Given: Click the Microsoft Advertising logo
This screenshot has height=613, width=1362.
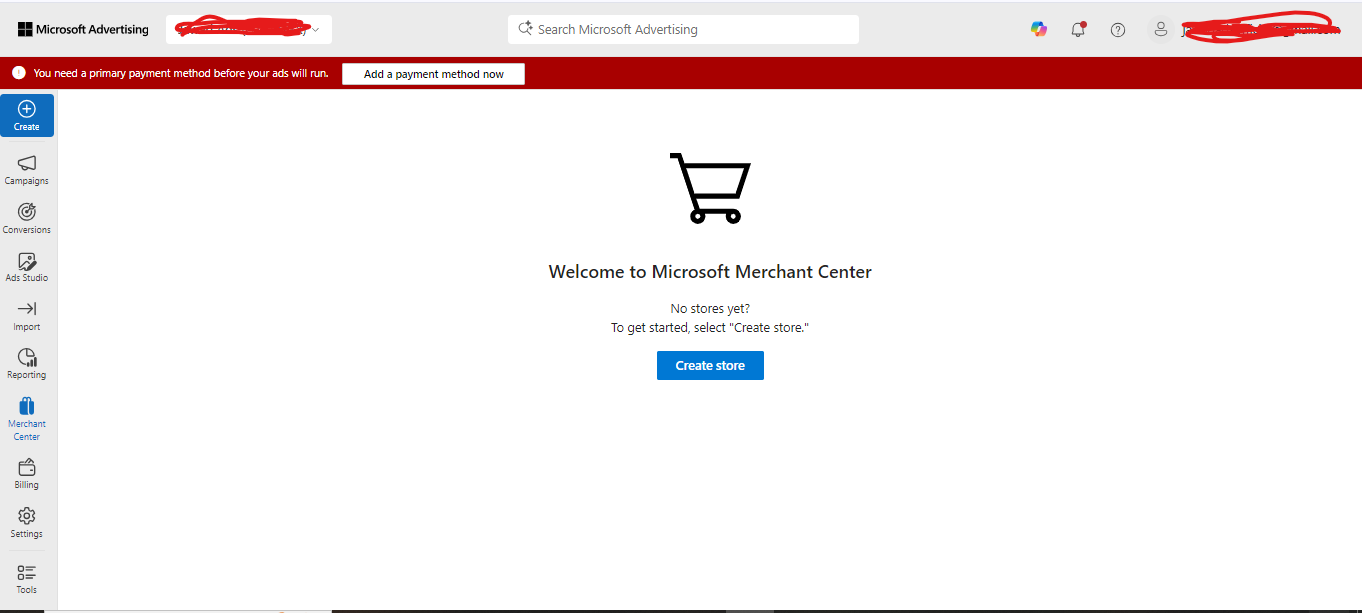Looking at the screenshot, I should [x=83, y=29].
